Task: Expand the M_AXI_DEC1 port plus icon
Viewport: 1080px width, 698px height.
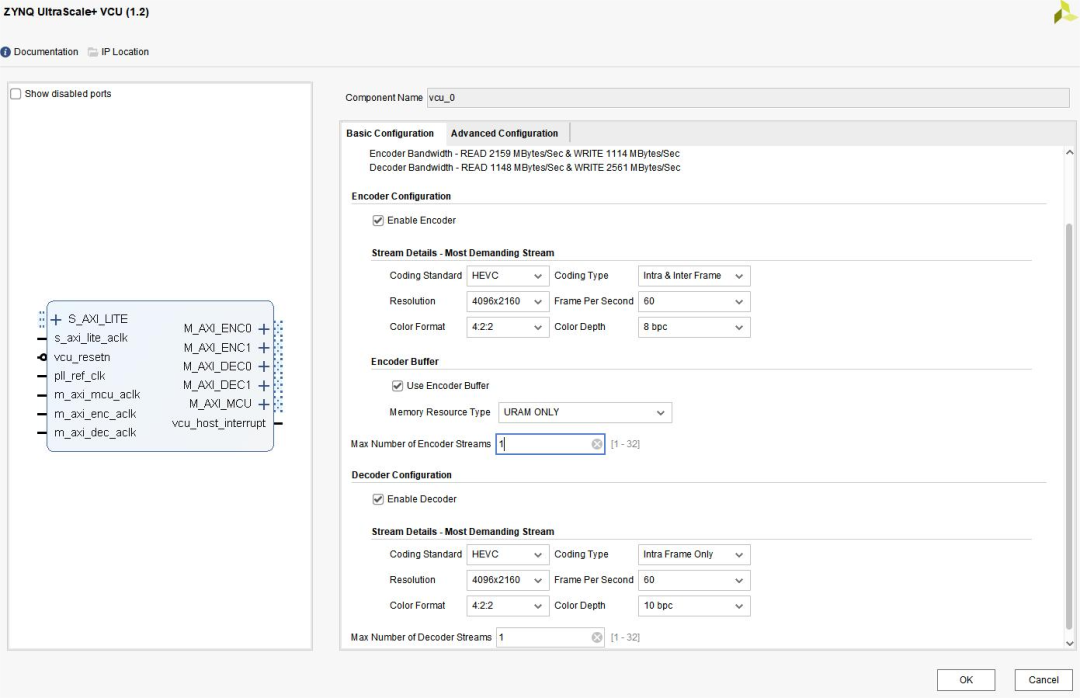Action: point(264,385)
